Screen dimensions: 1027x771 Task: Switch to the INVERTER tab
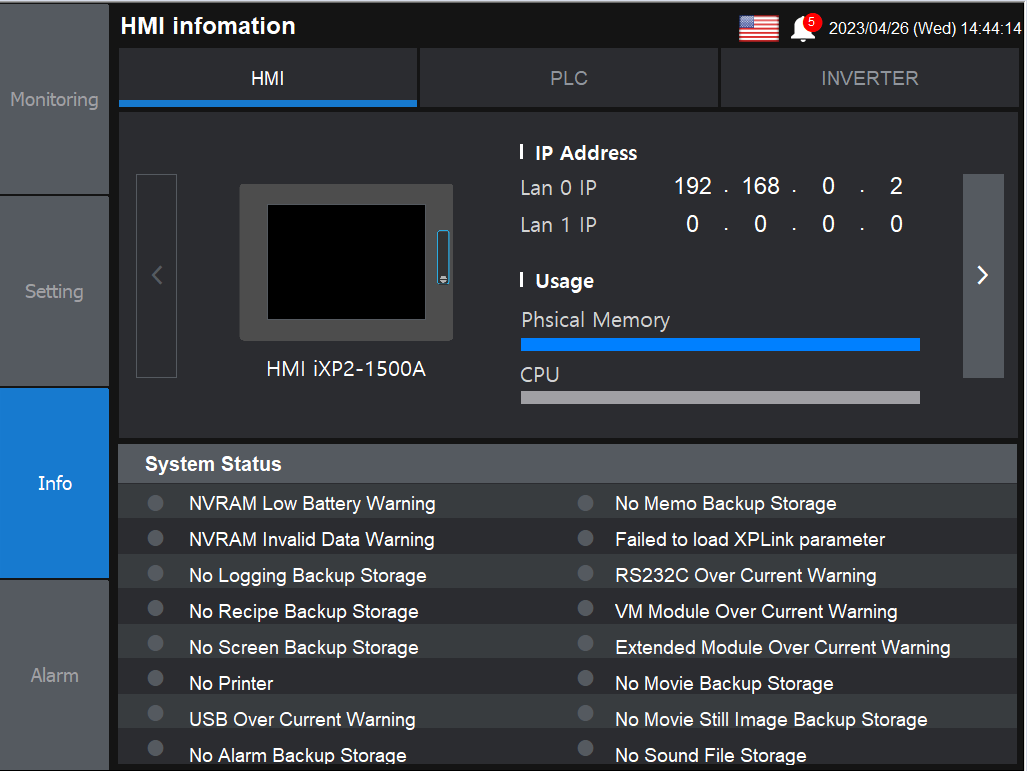(869, 78)
